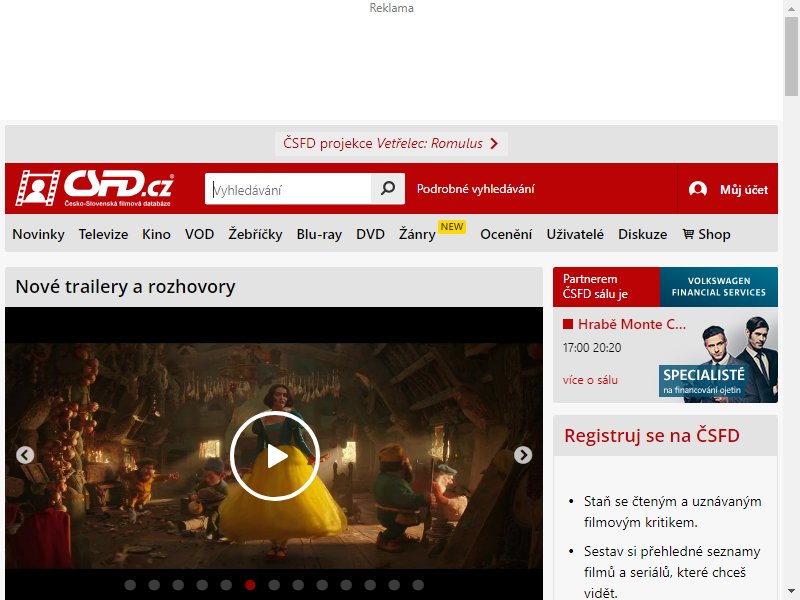Select the fourth carousel dot

pyautogui.click(x=202, y=585)
